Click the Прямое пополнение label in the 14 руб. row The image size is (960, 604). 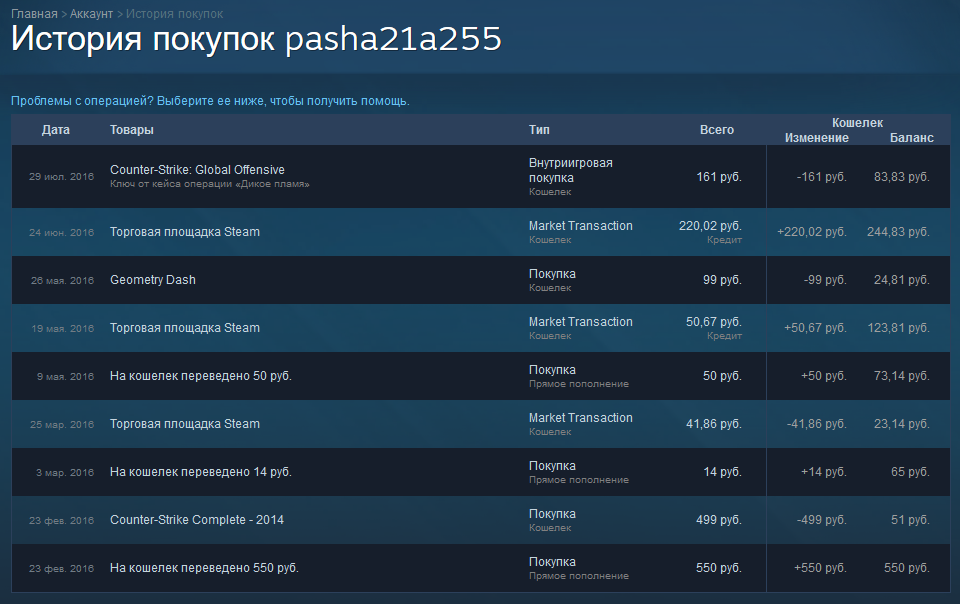[579, 480]
